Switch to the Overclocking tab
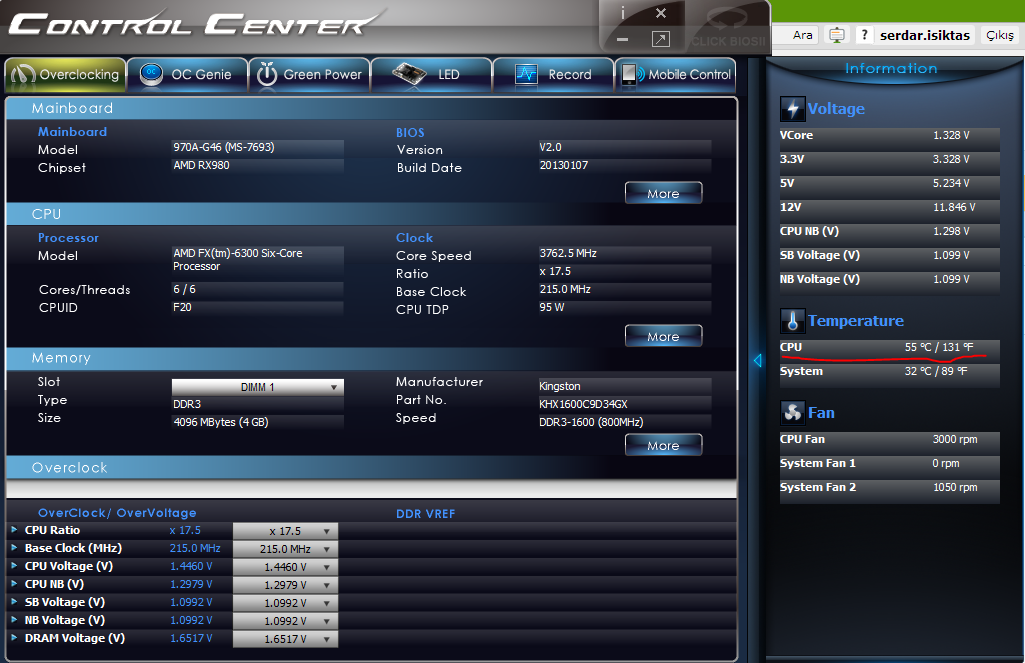The width and height of the screenshot is (1025, 663). [65, 75]
